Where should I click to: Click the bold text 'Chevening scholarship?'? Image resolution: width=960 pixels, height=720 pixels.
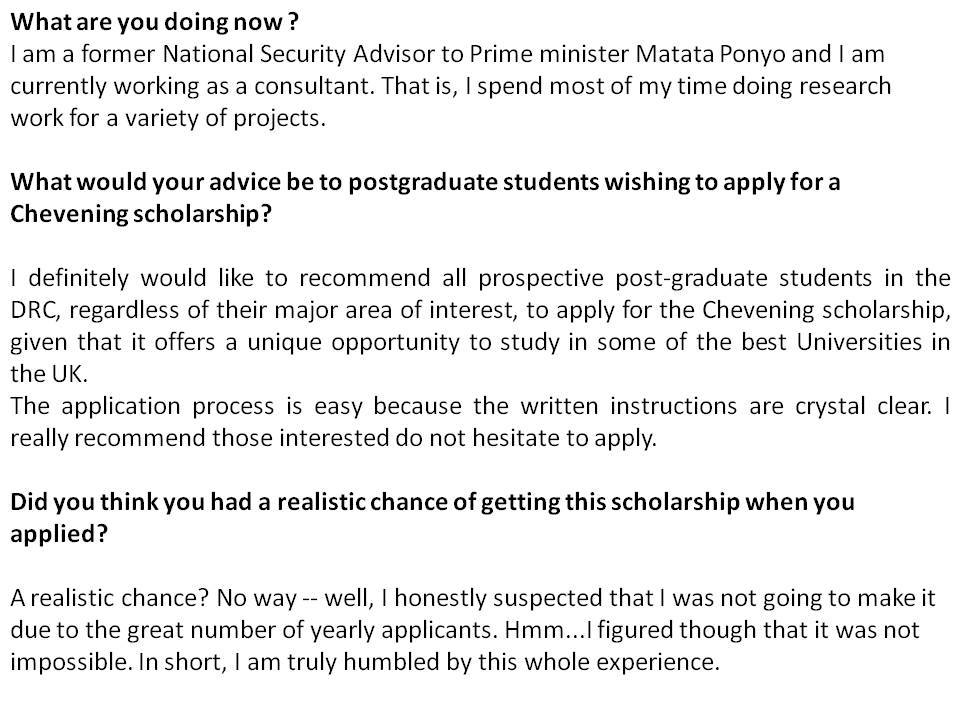[x=140, y=214]
